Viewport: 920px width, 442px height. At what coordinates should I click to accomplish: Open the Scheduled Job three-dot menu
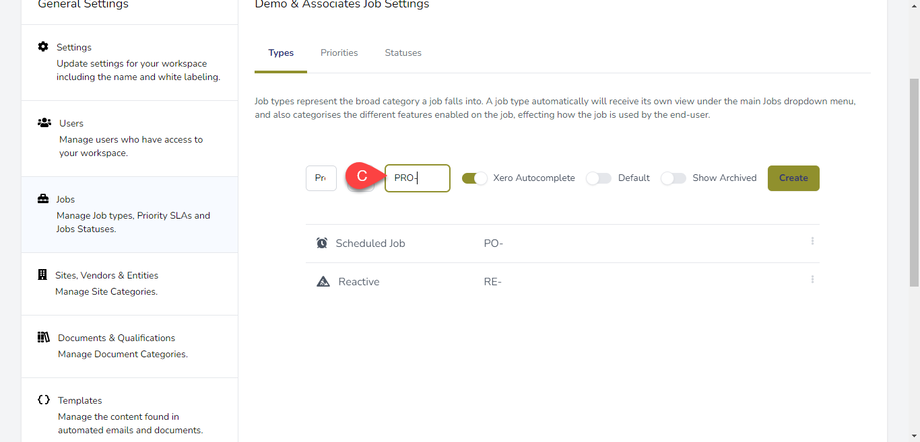[x=812, y=241]
